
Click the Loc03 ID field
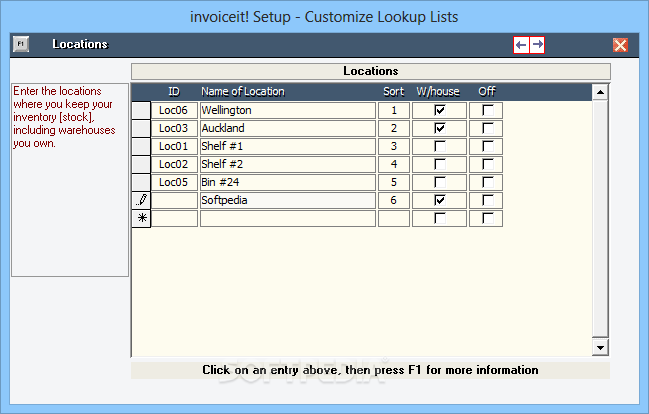coord(174,128)
